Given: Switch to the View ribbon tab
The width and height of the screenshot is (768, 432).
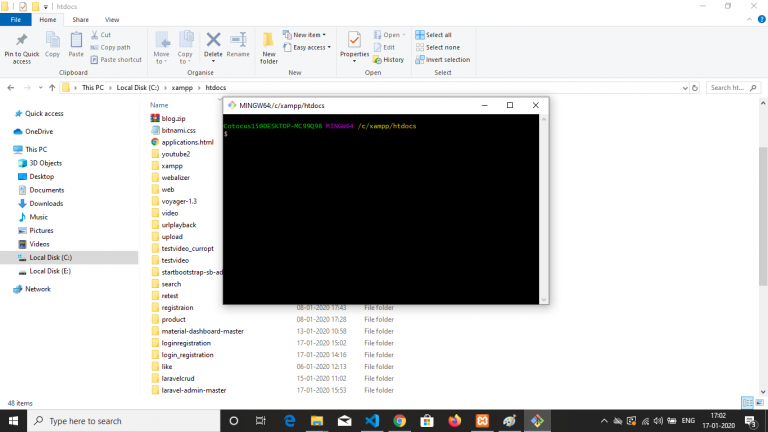Looking at the screenshot, I should 112,20.
